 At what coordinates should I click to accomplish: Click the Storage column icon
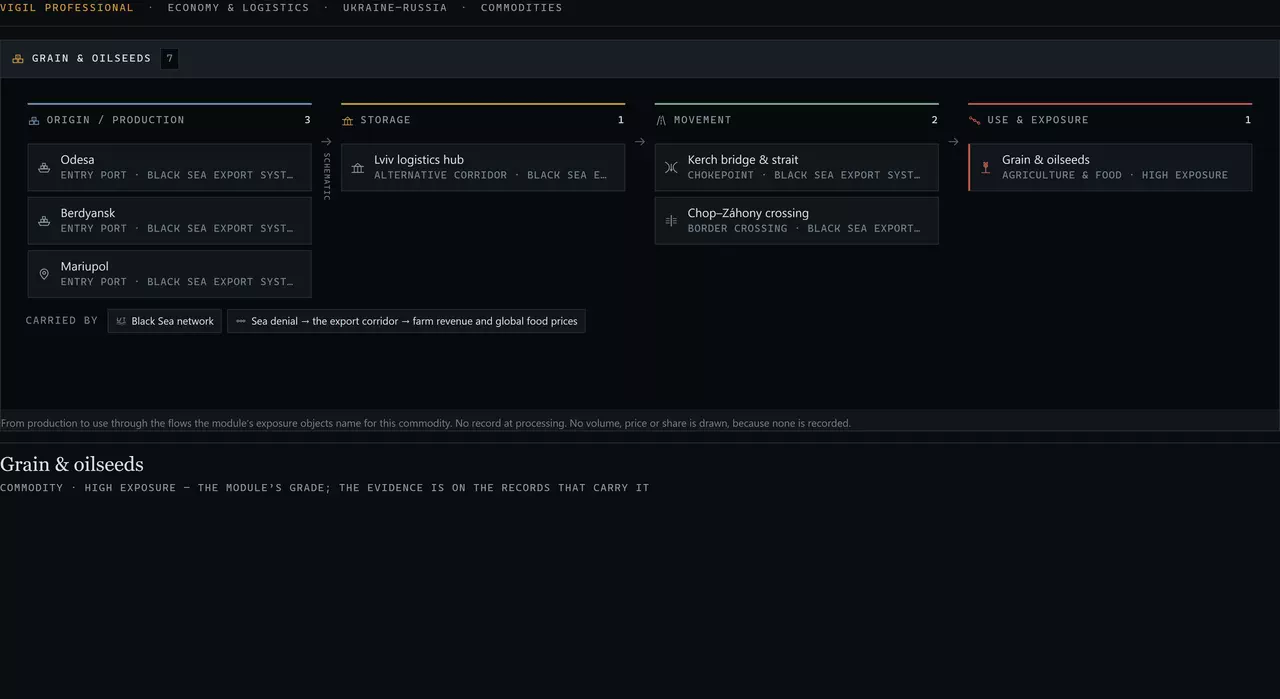[x=348, y=120]
